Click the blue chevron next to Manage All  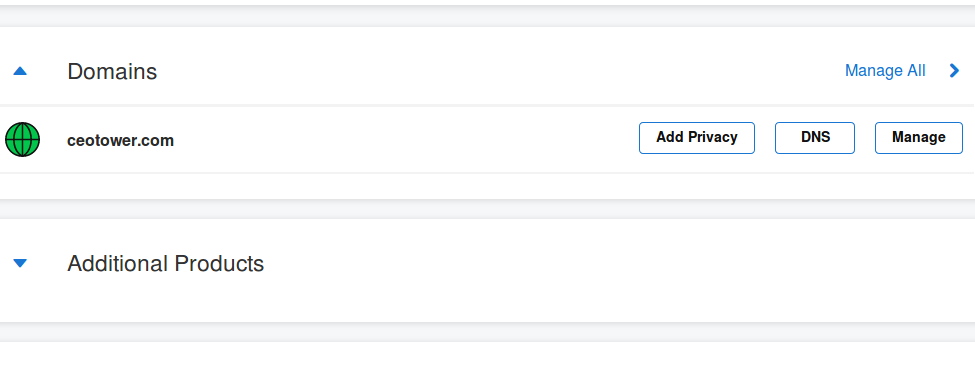pyautogui.click(x=954, y=71)
